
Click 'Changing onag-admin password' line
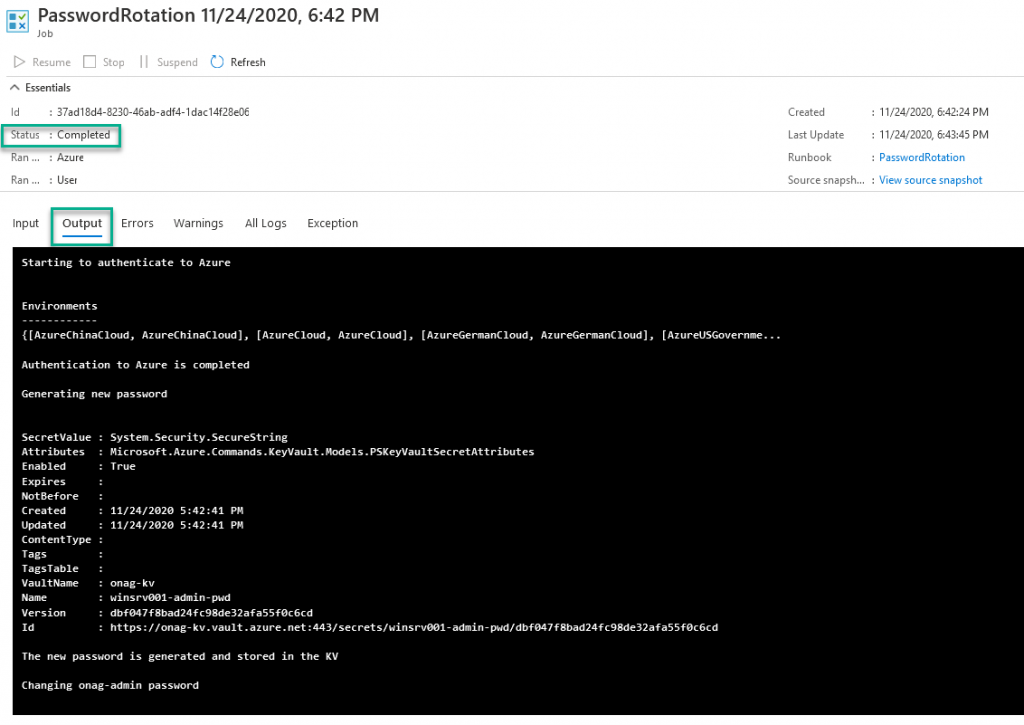click(x=110, y=685)
